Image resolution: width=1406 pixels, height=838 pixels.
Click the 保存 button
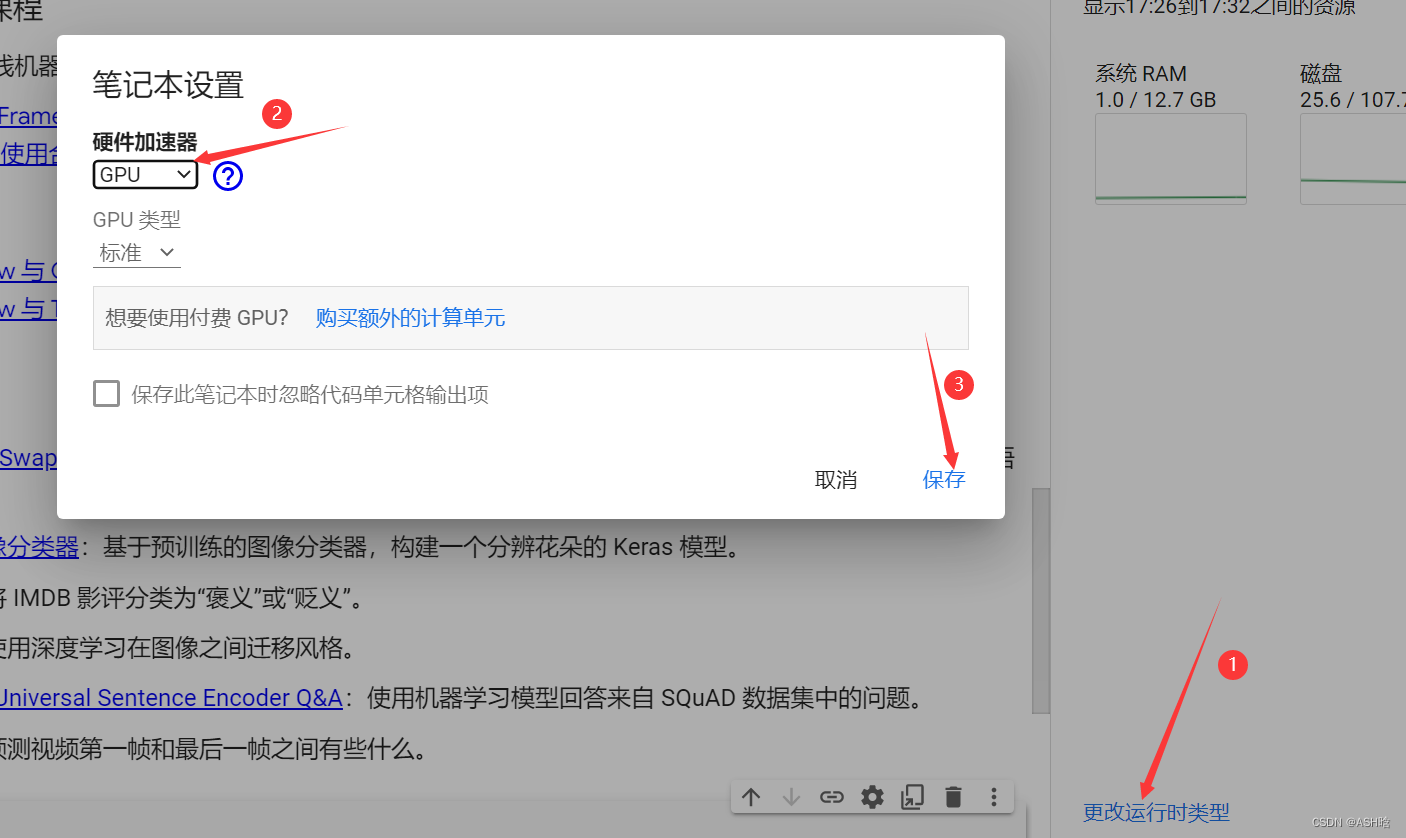pyautogui.click(x=944, y=480)
